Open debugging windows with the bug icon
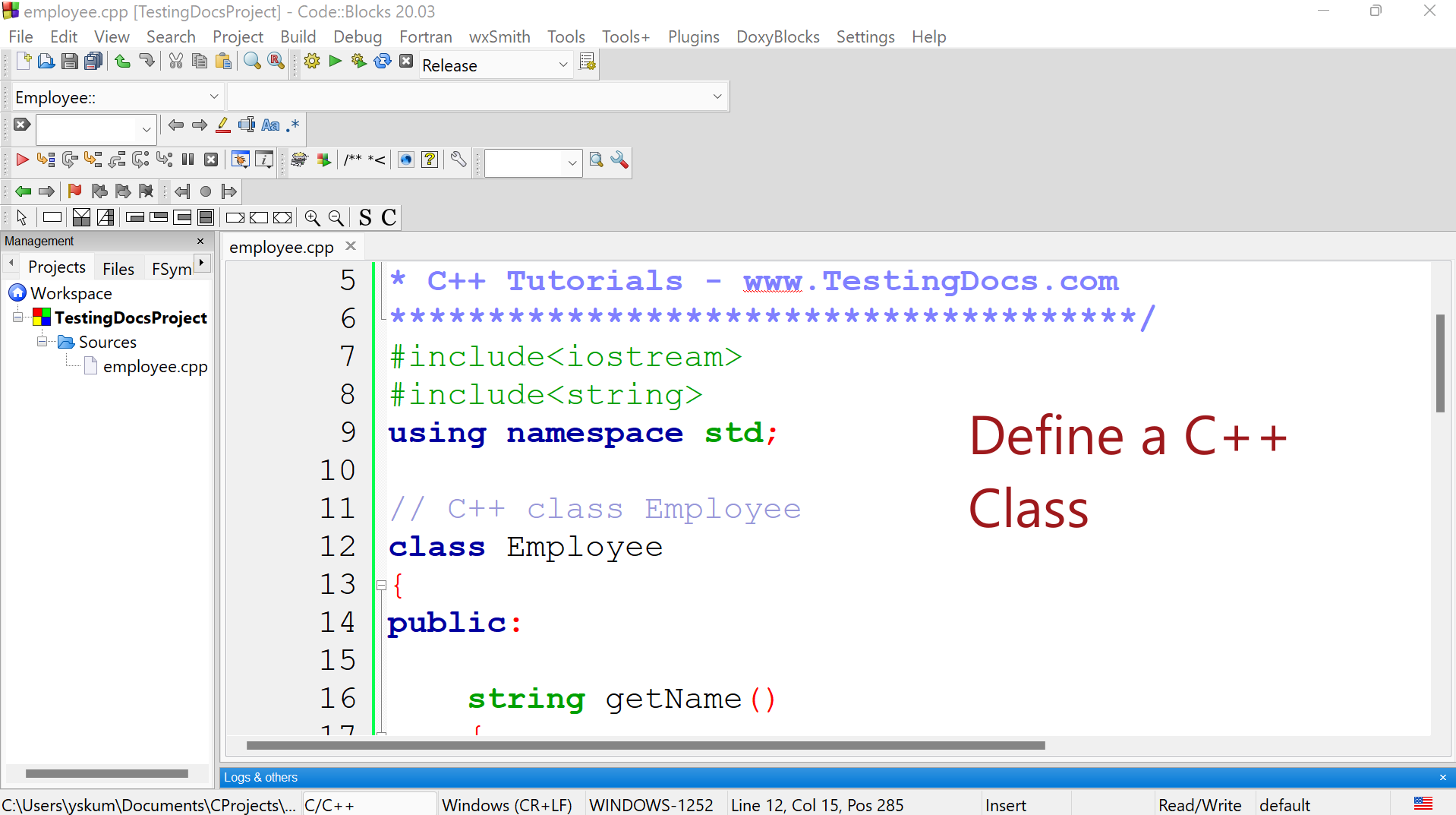The height and width of the screenshot is (815, 1456). pyautogui.click(x=239, y=160)
